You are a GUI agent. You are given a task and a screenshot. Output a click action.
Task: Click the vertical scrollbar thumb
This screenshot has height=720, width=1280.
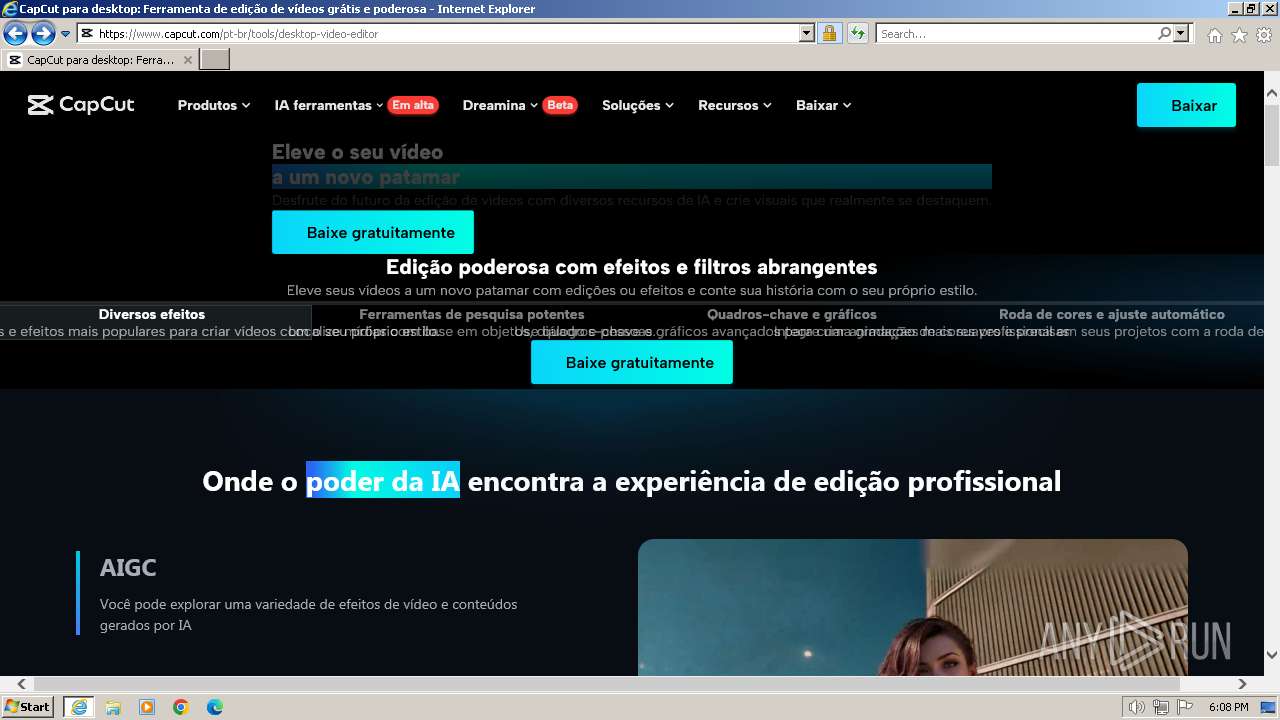tap(1272, 135)
